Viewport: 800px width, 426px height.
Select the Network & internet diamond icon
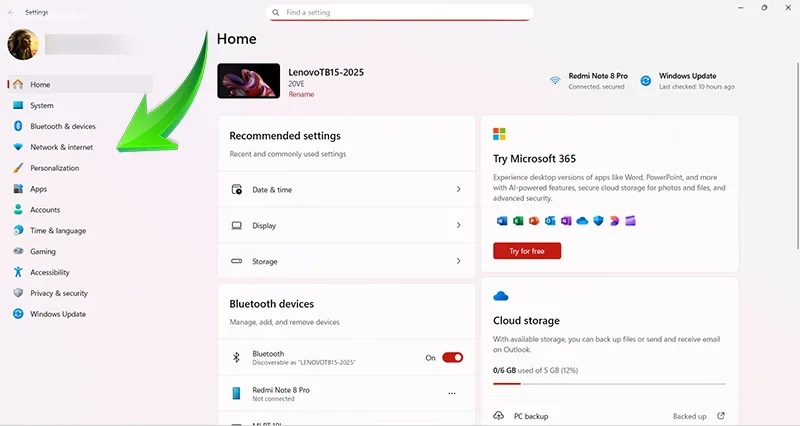coord(18,147)
